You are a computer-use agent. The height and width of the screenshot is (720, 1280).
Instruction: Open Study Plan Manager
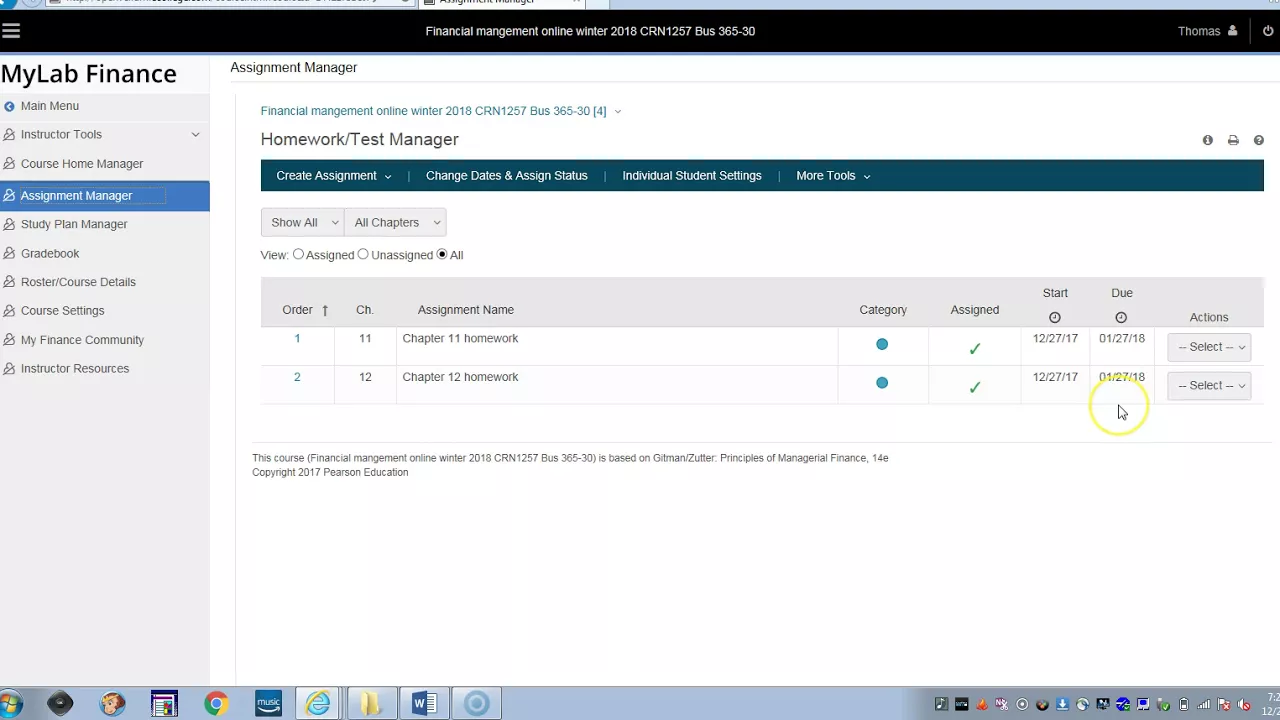74,225
